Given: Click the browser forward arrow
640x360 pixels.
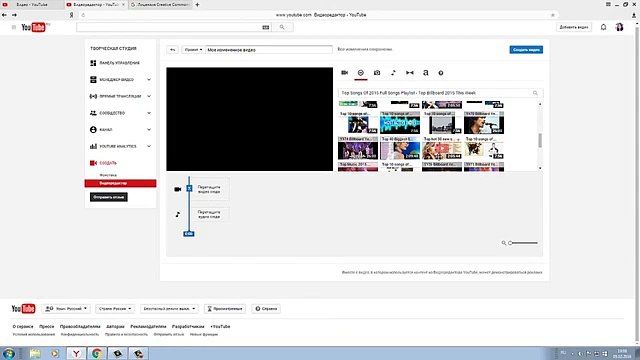Looking at the screenshot, I should [14, 15].
